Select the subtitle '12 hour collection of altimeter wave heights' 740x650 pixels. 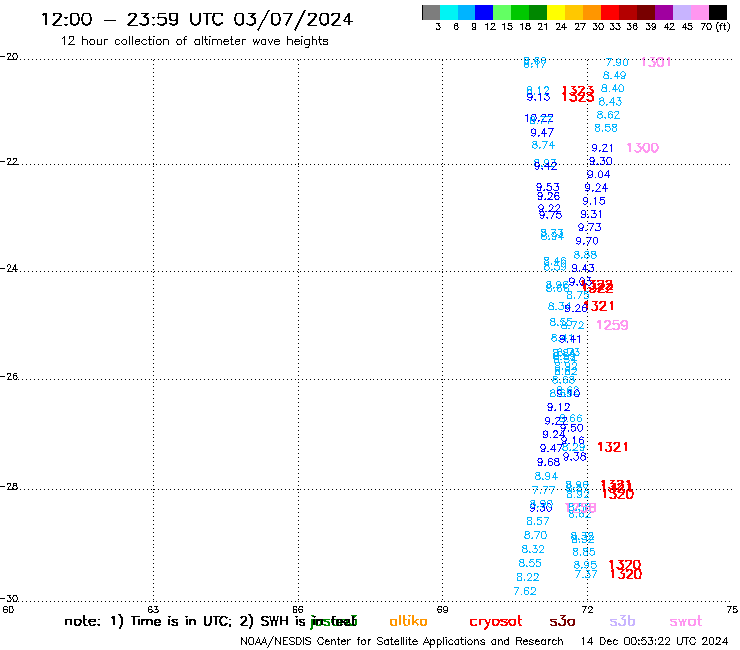[194, 41]
